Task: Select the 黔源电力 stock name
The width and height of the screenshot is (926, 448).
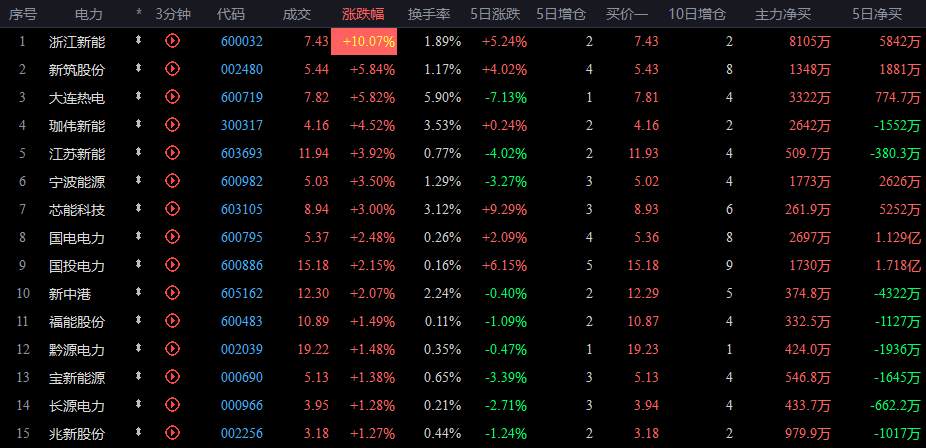Action: click(77, 350)
